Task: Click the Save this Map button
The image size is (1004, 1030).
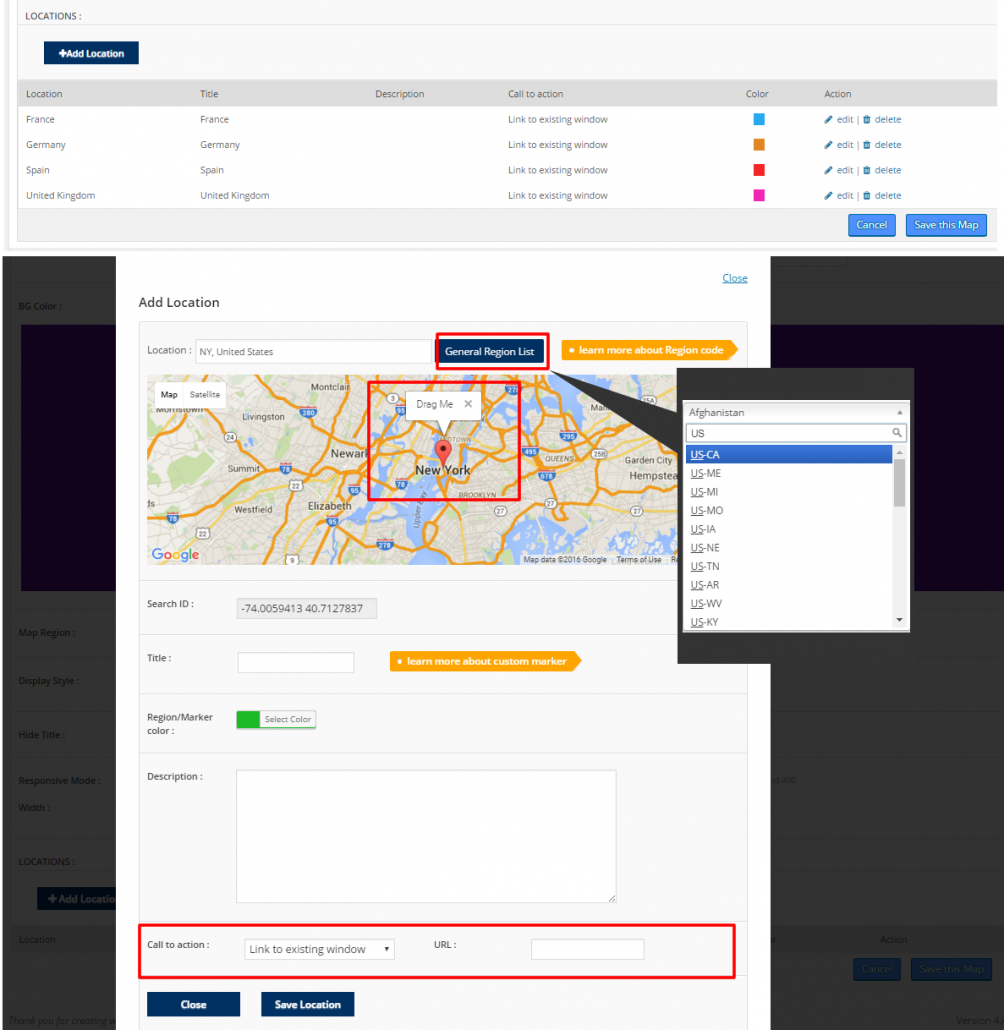Action: pyautogui.click(x=945, y=225)
